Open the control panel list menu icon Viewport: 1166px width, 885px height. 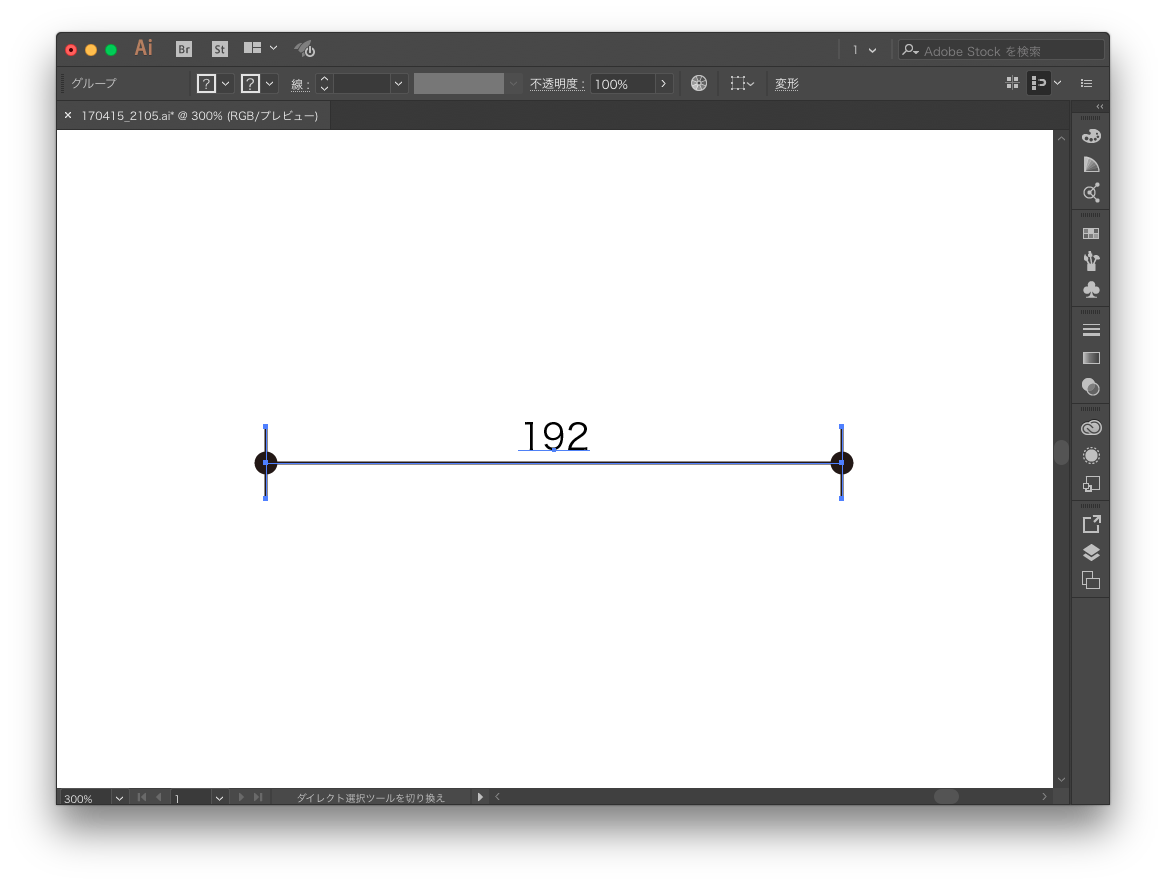coord(1086,83)
